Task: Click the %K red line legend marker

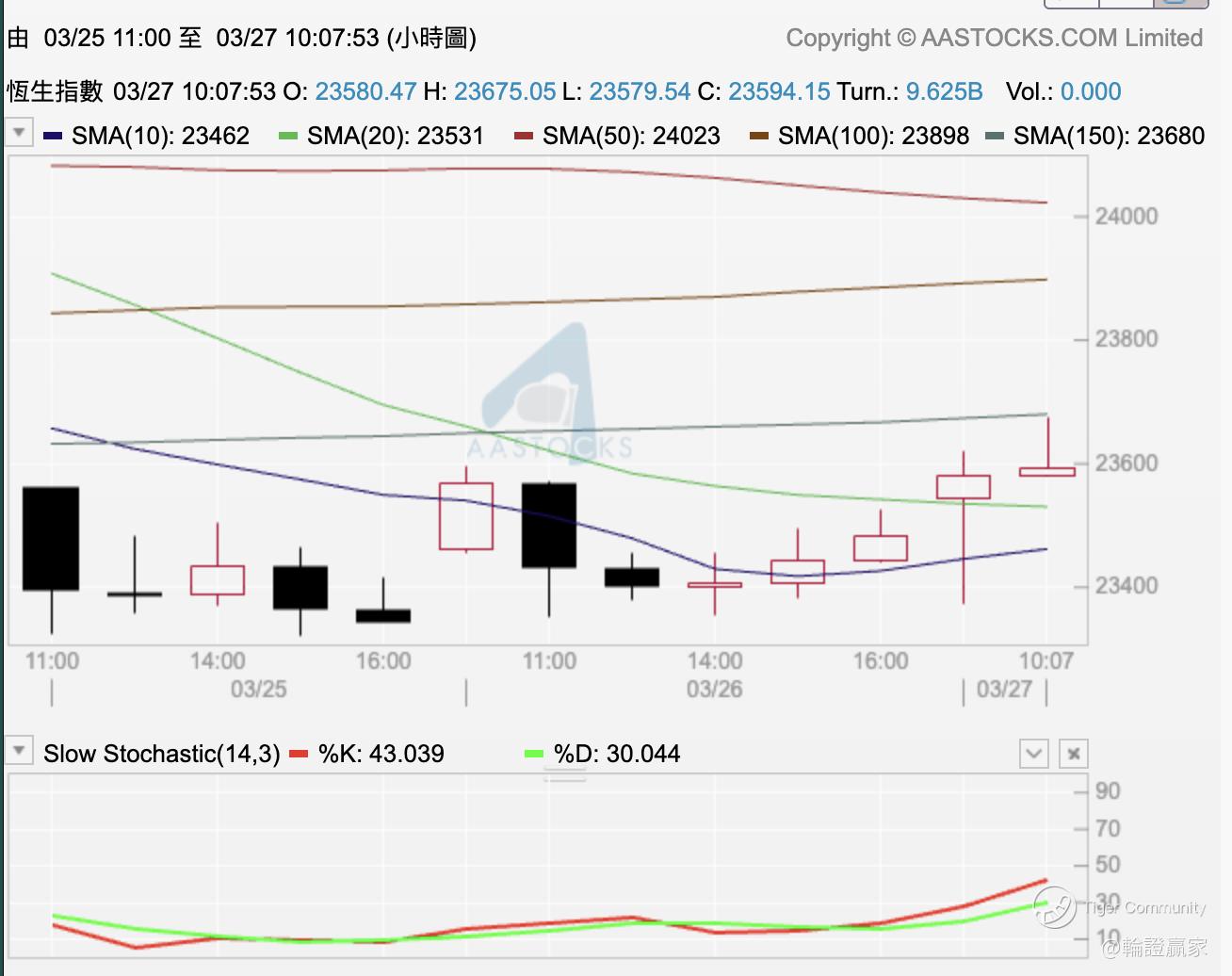Action: 299,754
